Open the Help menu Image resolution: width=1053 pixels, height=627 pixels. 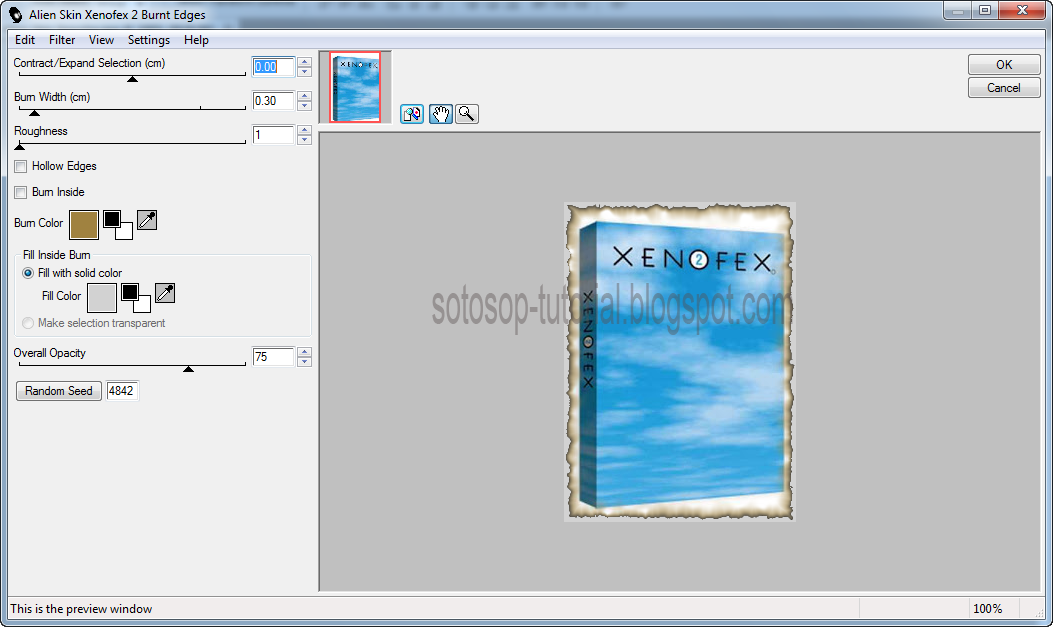196,40
